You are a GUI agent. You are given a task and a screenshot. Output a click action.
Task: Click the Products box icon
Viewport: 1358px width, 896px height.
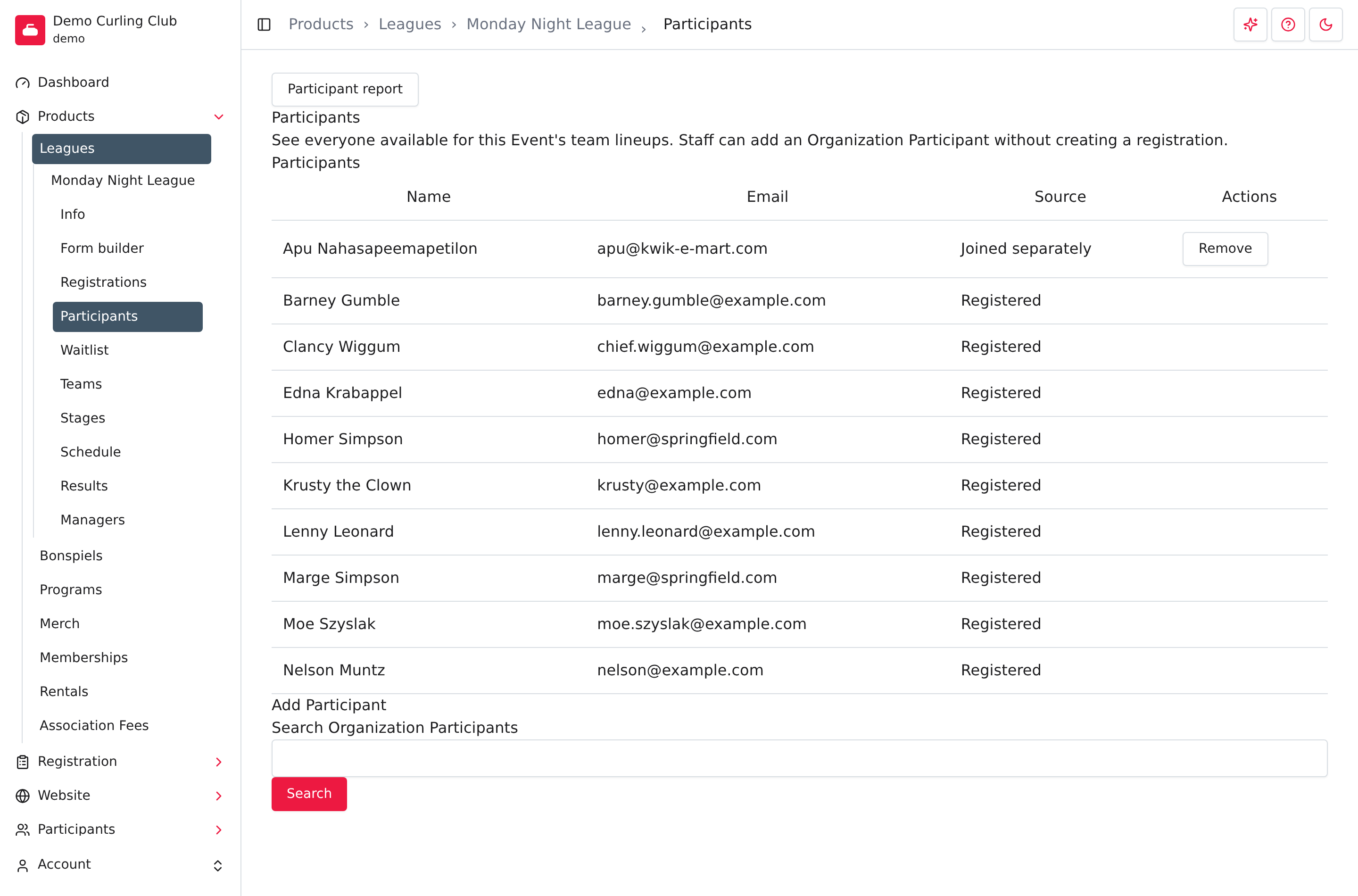[x=23, y=116]
